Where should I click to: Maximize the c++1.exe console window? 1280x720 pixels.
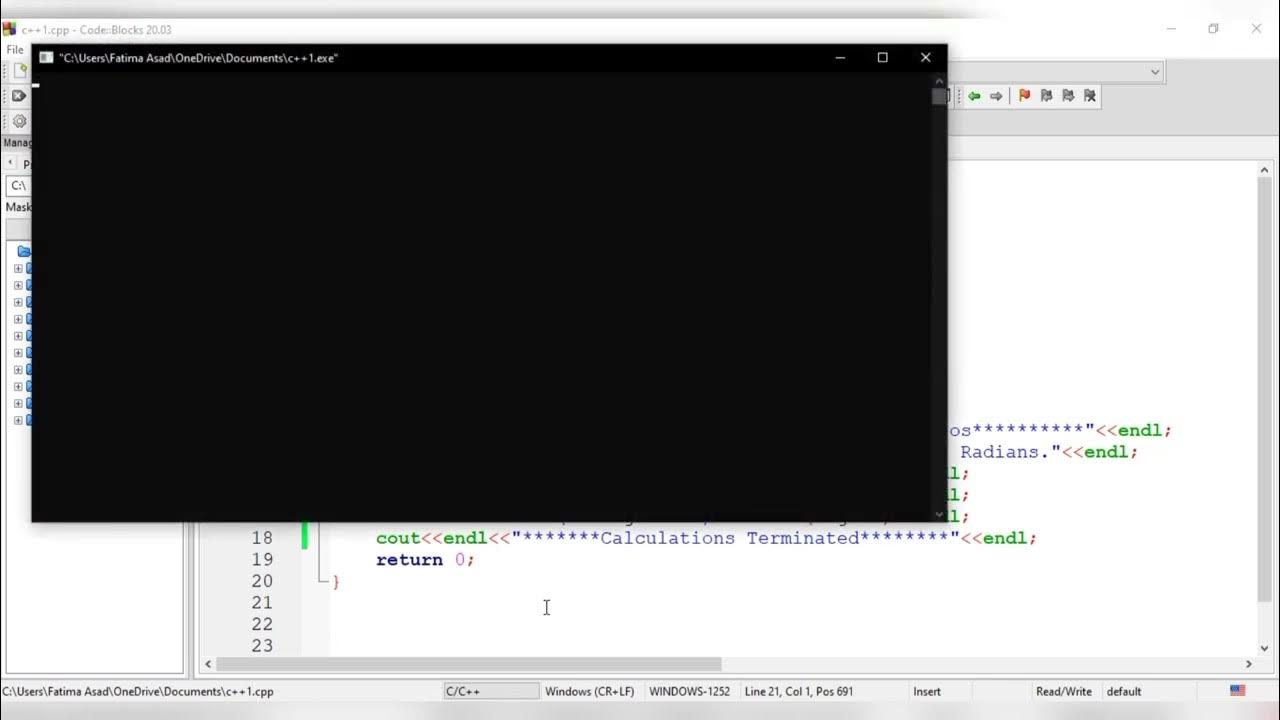882,58
